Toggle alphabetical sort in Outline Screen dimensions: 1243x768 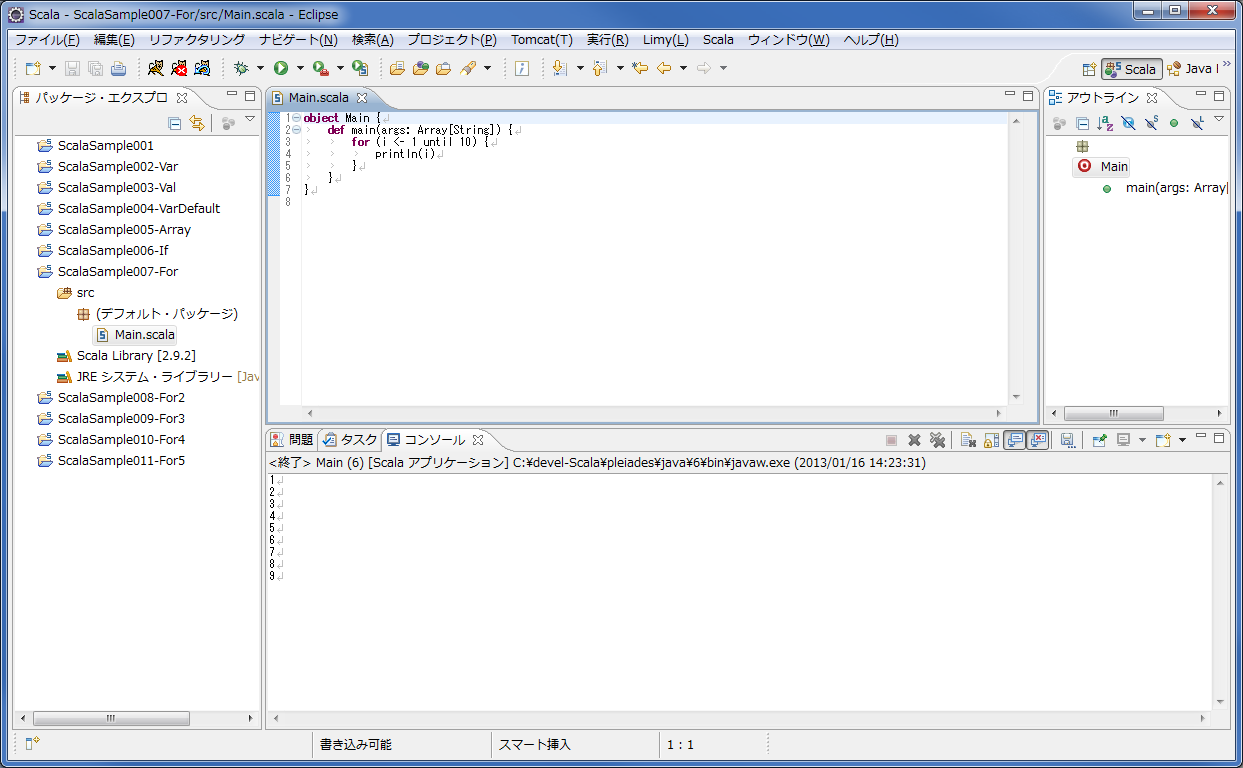(x=1105, y=123)
